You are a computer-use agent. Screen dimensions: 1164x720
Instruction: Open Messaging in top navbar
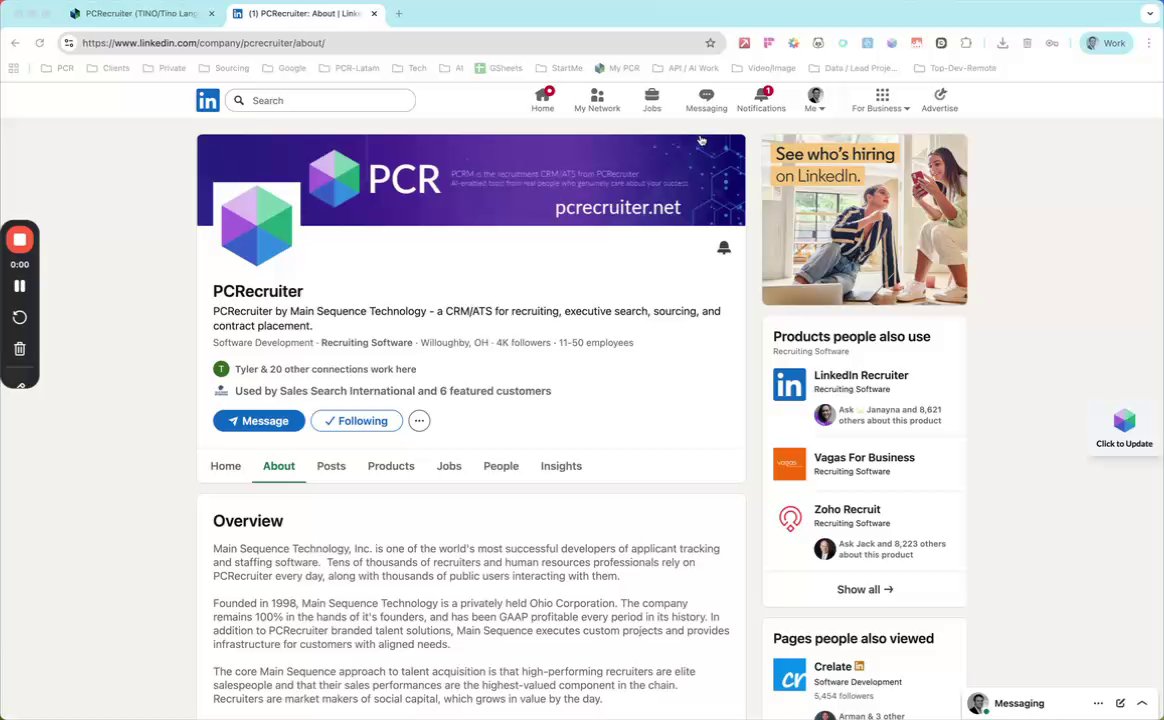coord(706,99)
